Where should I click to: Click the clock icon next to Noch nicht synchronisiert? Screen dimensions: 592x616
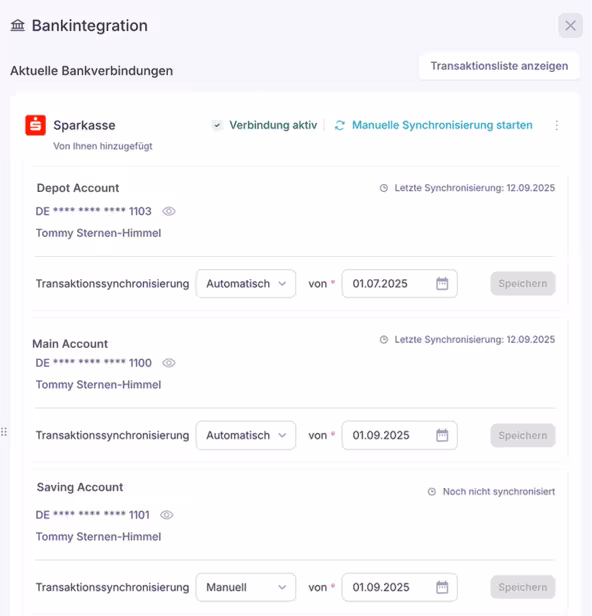coord(432,492)
